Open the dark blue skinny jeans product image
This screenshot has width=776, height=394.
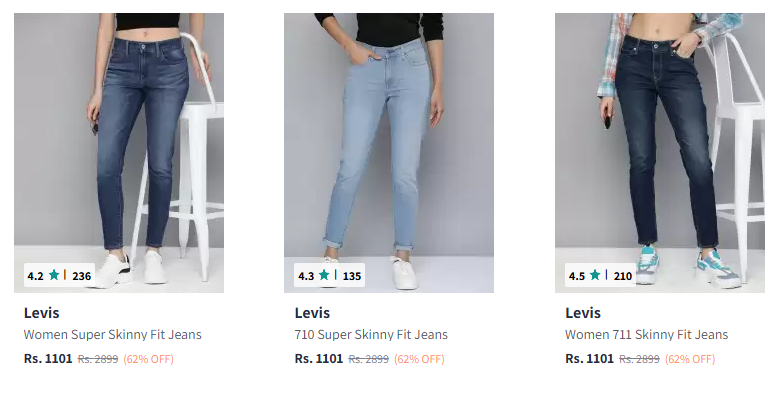tap(119, 152)
